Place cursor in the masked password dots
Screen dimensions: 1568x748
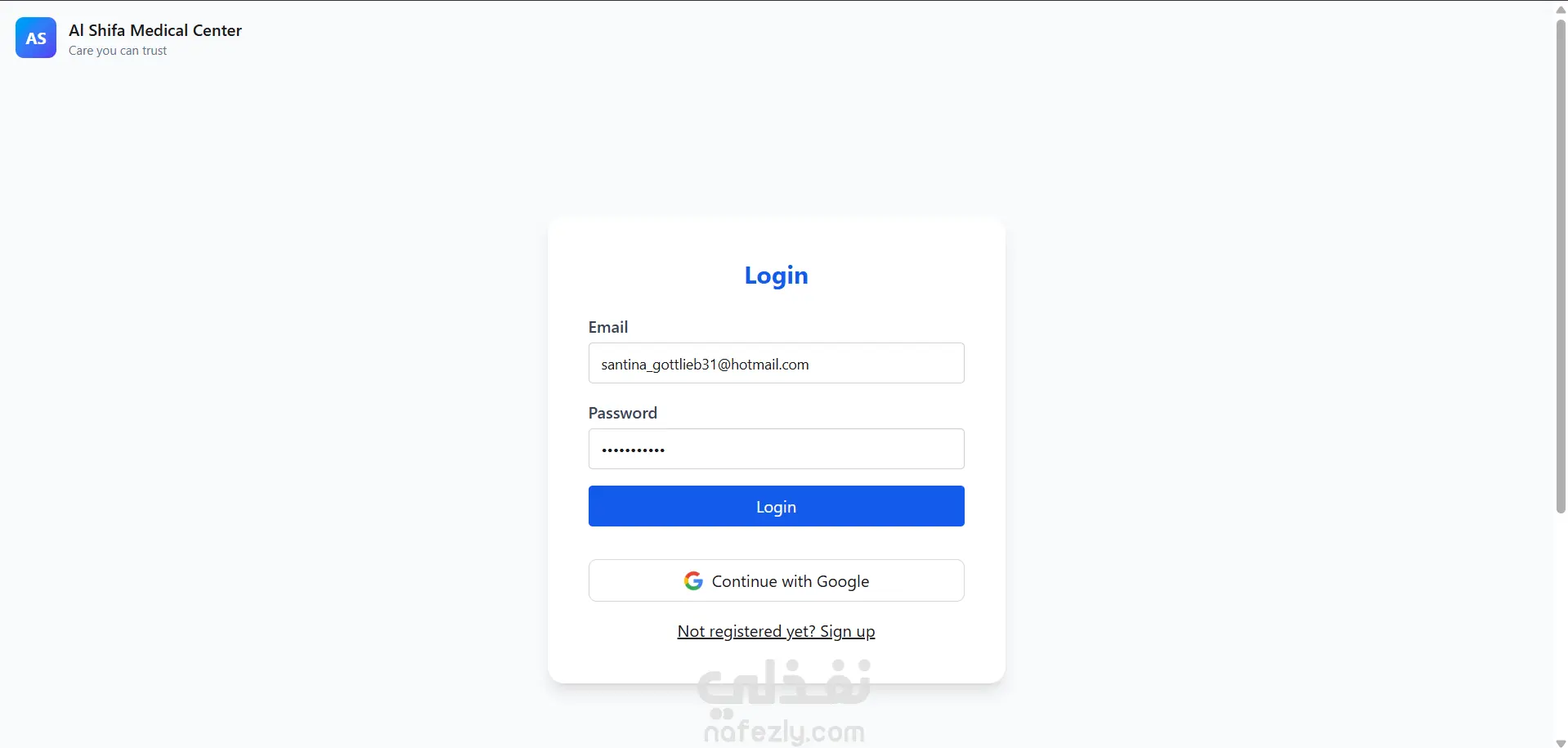[633, 450]
